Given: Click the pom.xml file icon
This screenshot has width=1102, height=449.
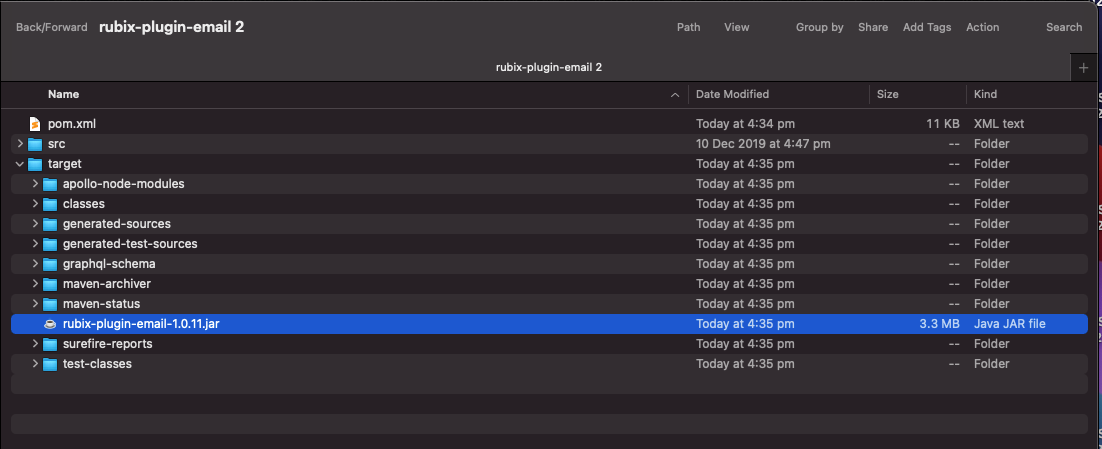Looking at the screenshot, I should coord(35,124).
